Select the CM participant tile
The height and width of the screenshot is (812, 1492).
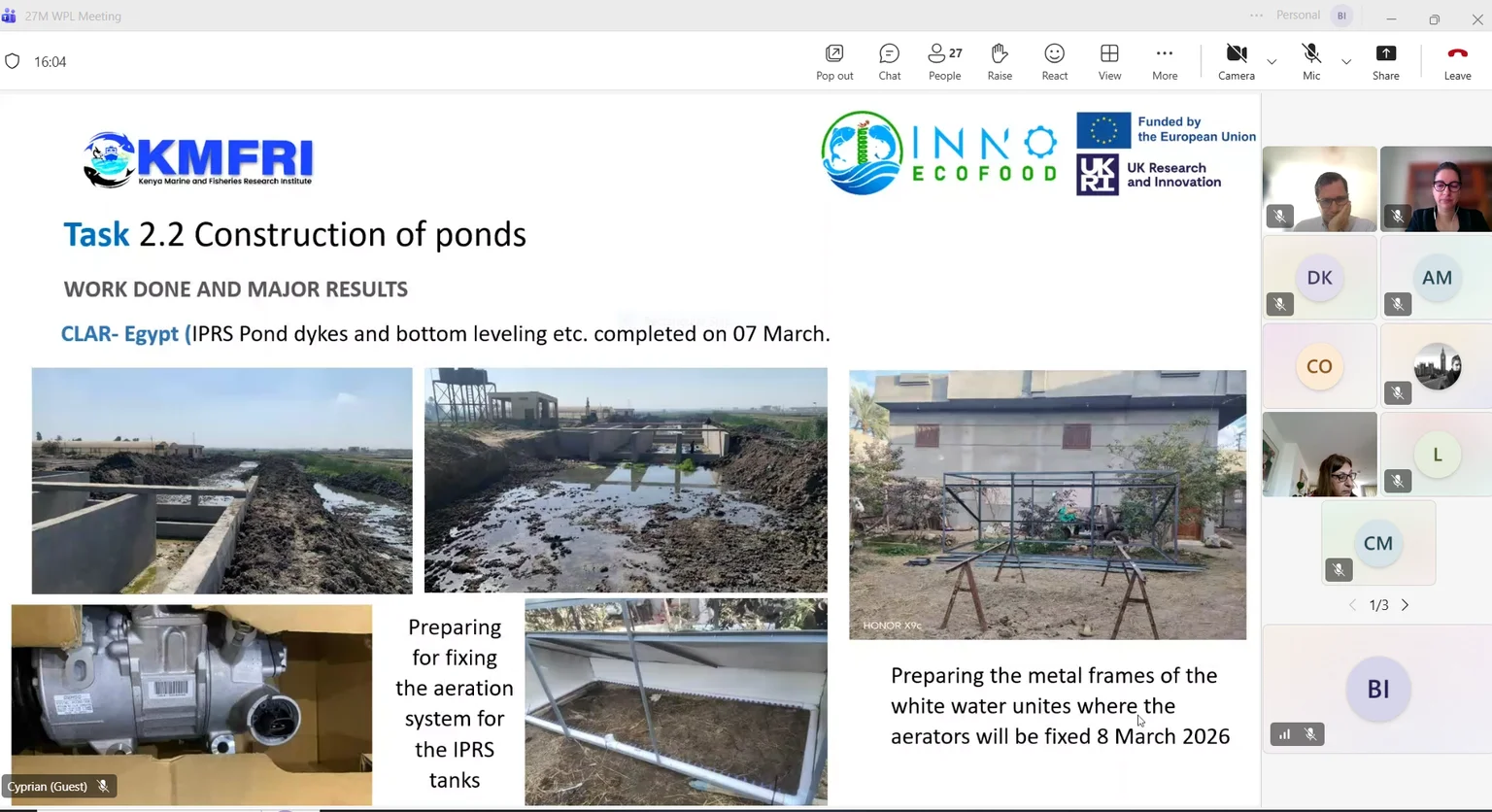(x=1377, y=543)
